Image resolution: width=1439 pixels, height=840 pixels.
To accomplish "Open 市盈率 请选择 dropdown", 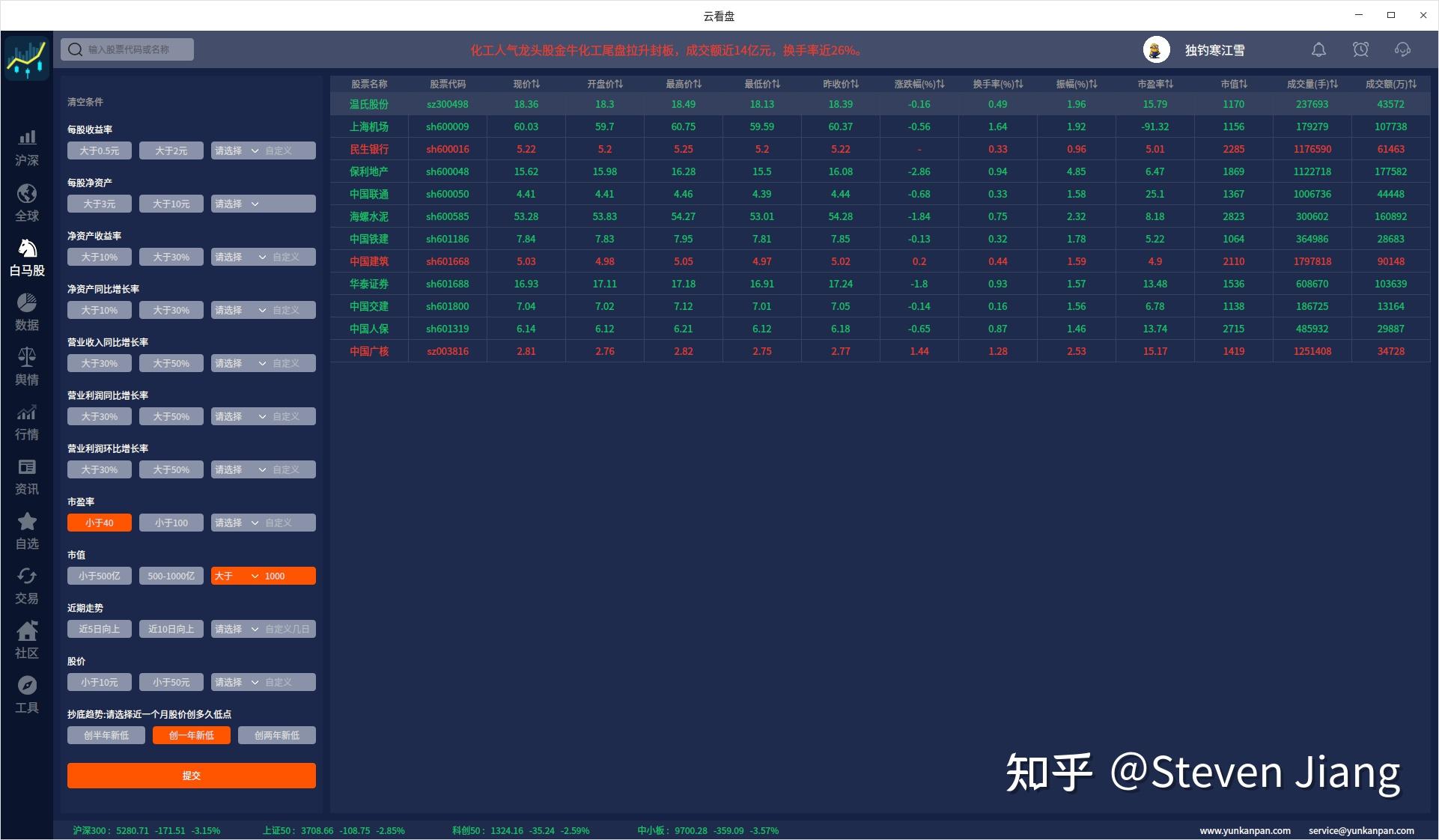I will click(x=237, y=523).
